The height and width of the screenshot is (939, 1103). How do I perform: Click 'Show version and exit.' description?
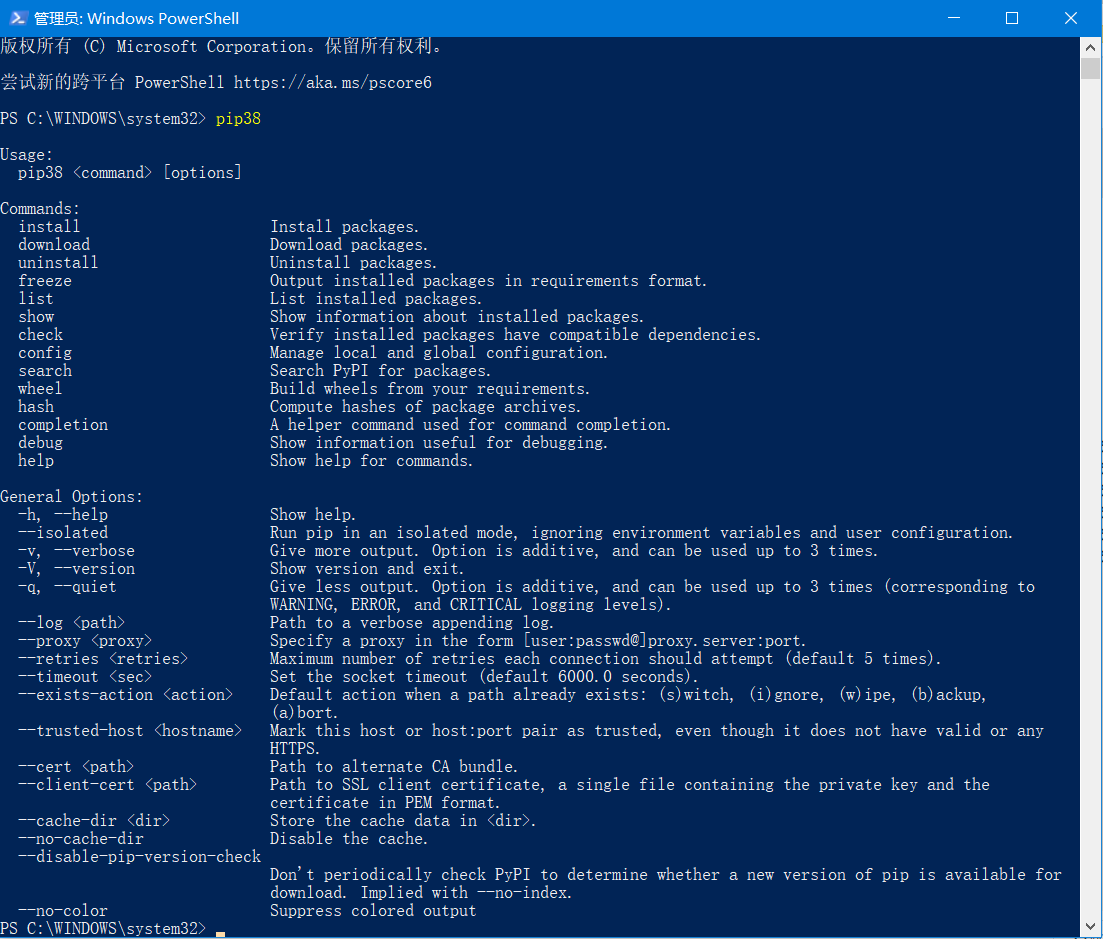367,569
